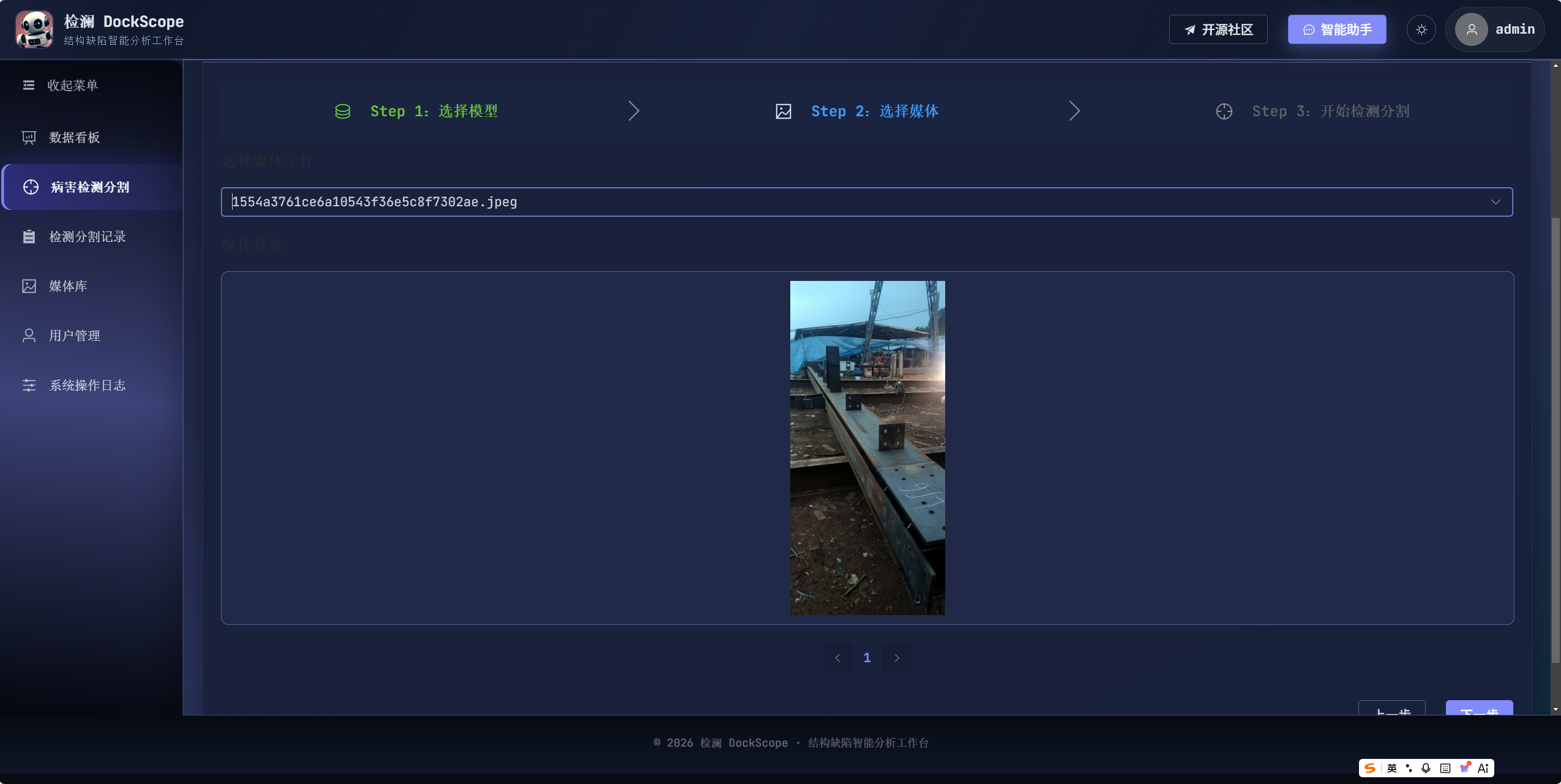Image resolution: width=1561 pixels, height=784 pixels.
Task: Click the DockScope robot logo
Action: (34, 29)
